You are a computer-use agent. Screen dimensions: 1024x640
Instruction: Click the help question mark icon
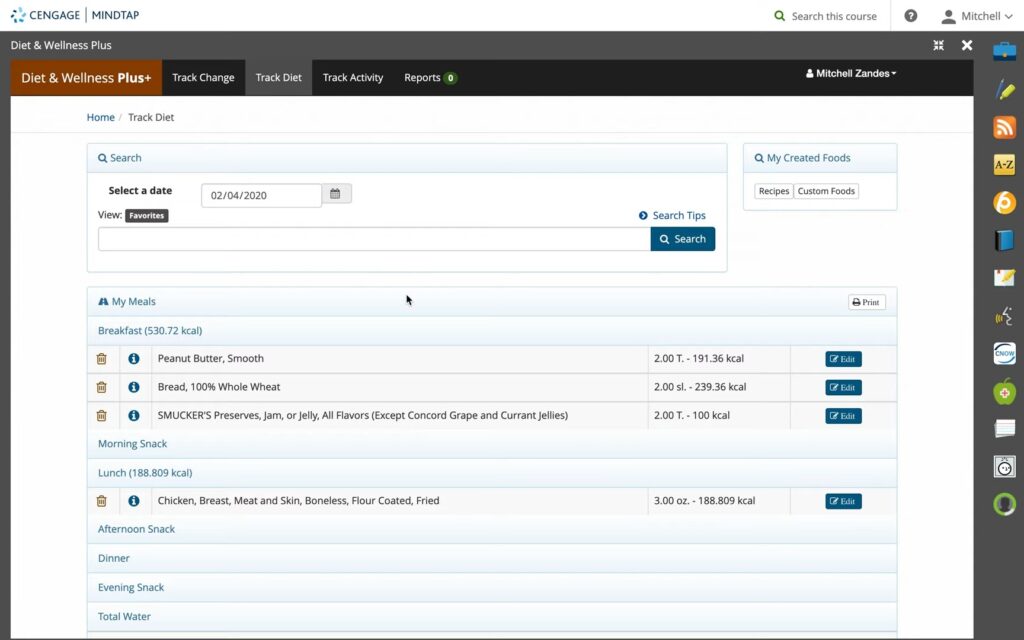click(910, 16)
